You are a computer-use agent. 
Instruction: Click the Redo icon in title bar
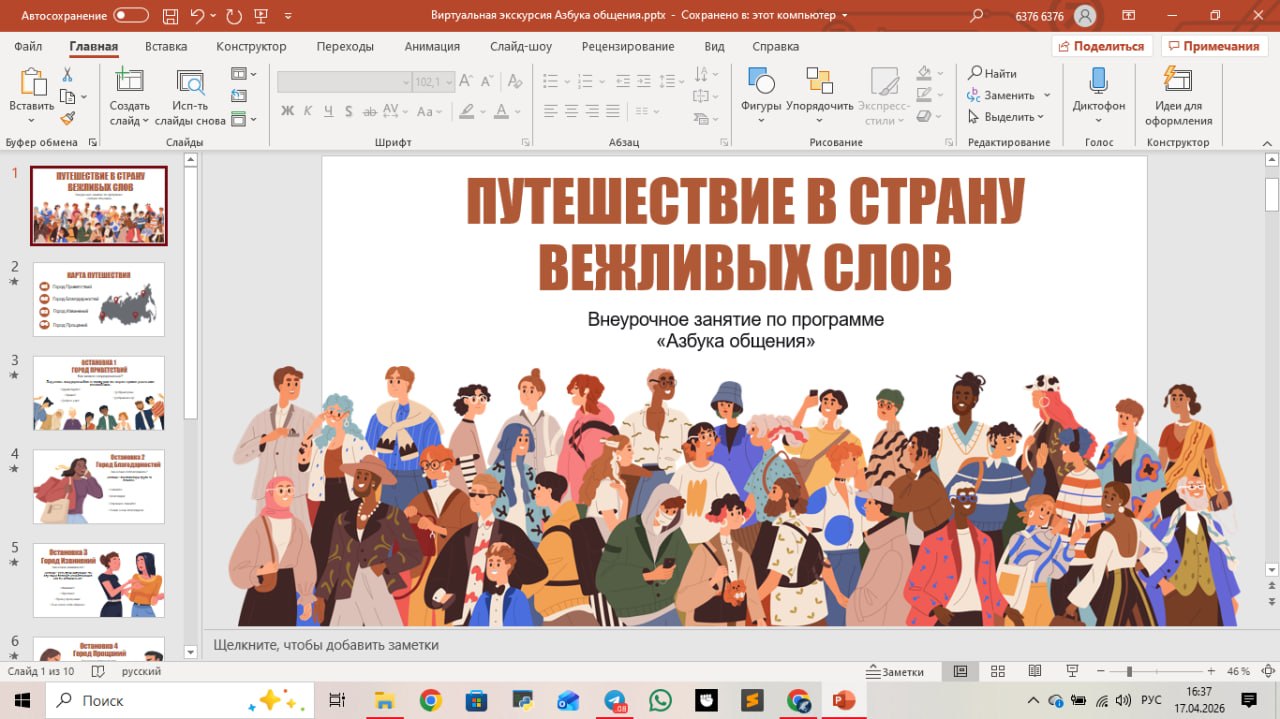point(234,16)
